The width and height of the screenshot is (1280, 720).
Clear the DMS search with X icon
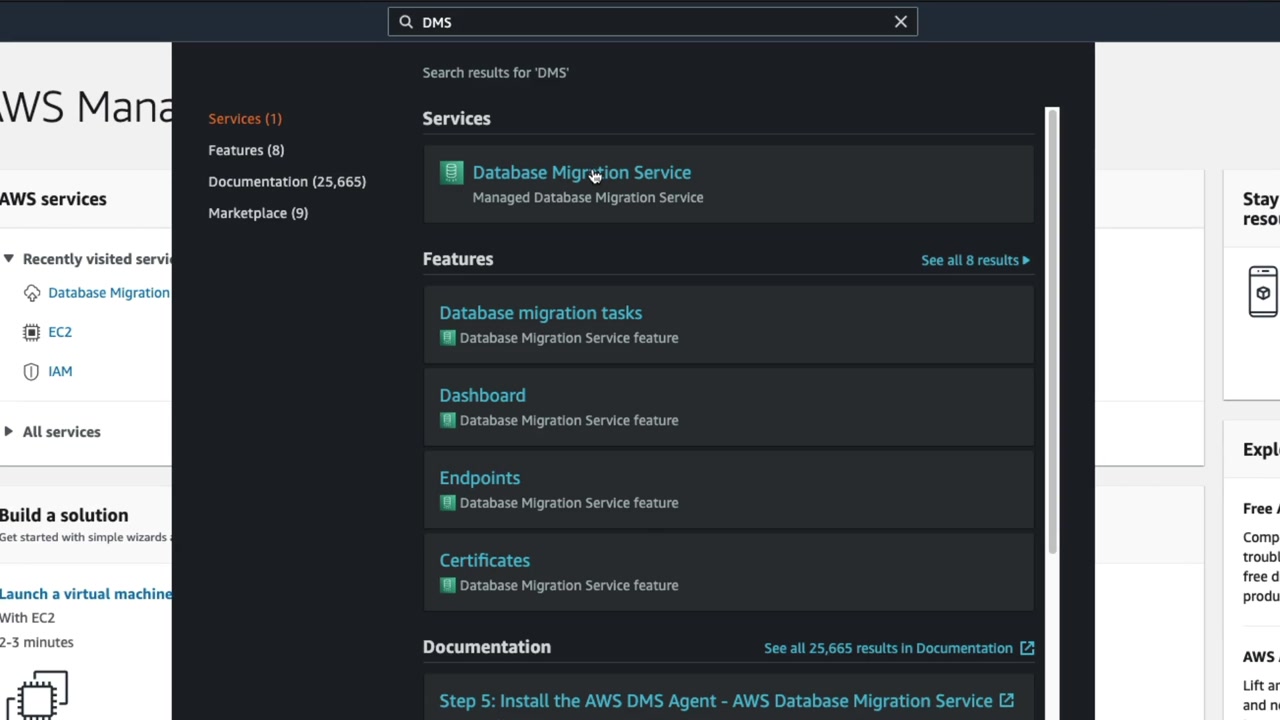point(900,22)
